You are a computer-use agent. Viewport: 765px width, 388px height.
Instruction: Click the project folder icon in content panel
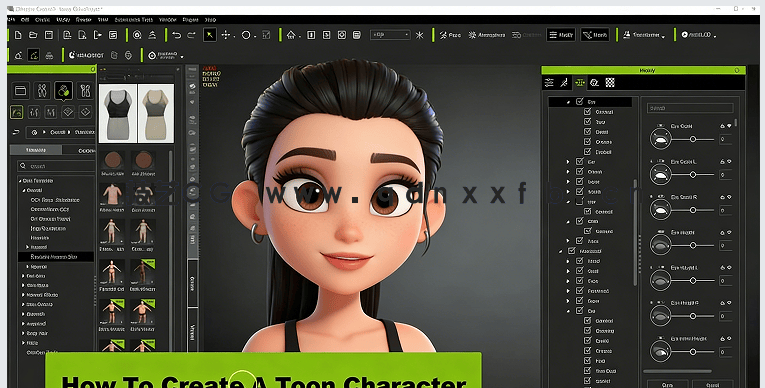coord(20,91)
